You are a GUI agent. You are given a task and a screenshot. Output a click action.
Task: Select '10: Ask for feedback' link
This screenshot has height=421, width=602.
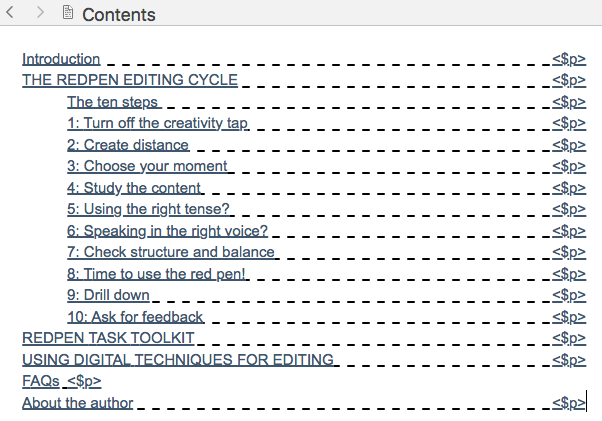coord(135,317)
